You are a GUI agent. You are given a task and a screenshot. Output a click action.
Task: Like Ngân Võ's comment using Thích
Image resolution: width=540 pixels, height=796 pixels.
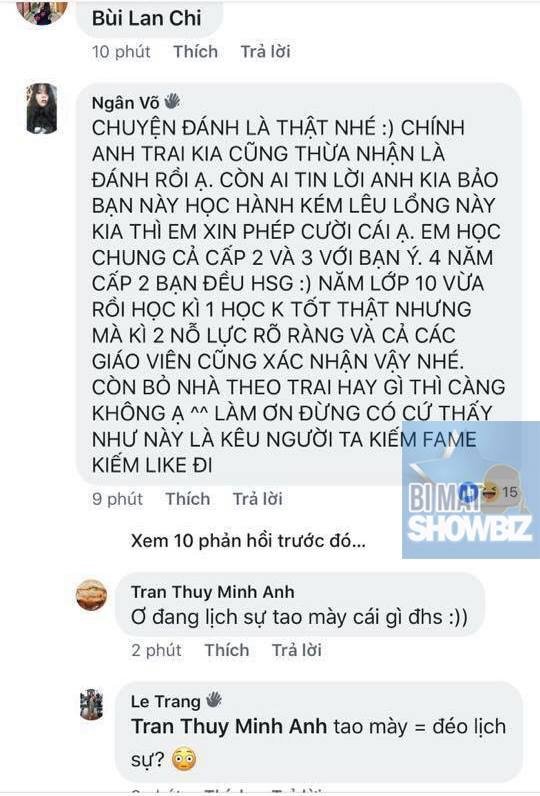(188, 499)
